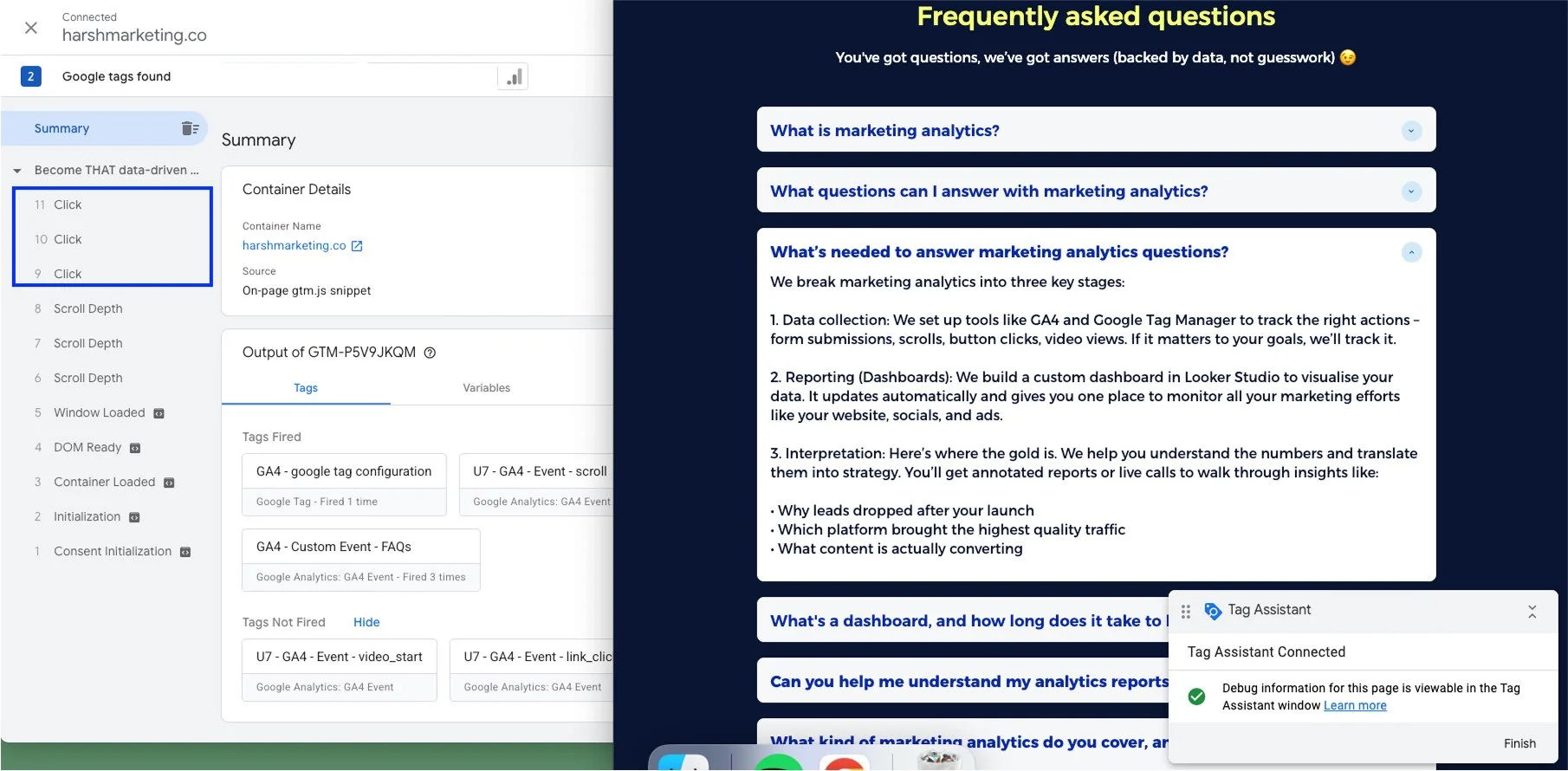Click the Tag Assistant Connected status text
The image size is (1568, 771).
pyautogui.click(x=1266, y=652)
